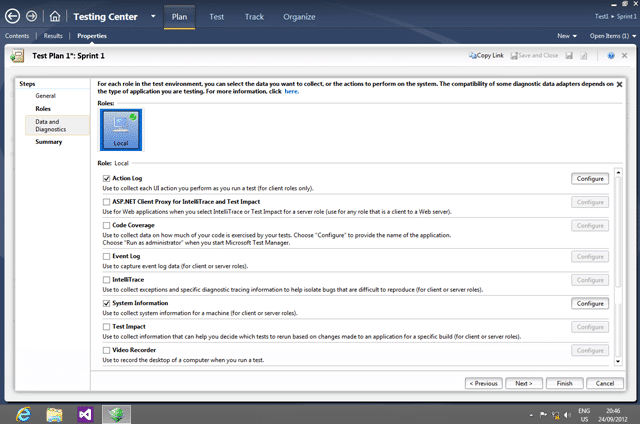
Task: Open the home icon in the header
Action: tap(55, 16)
